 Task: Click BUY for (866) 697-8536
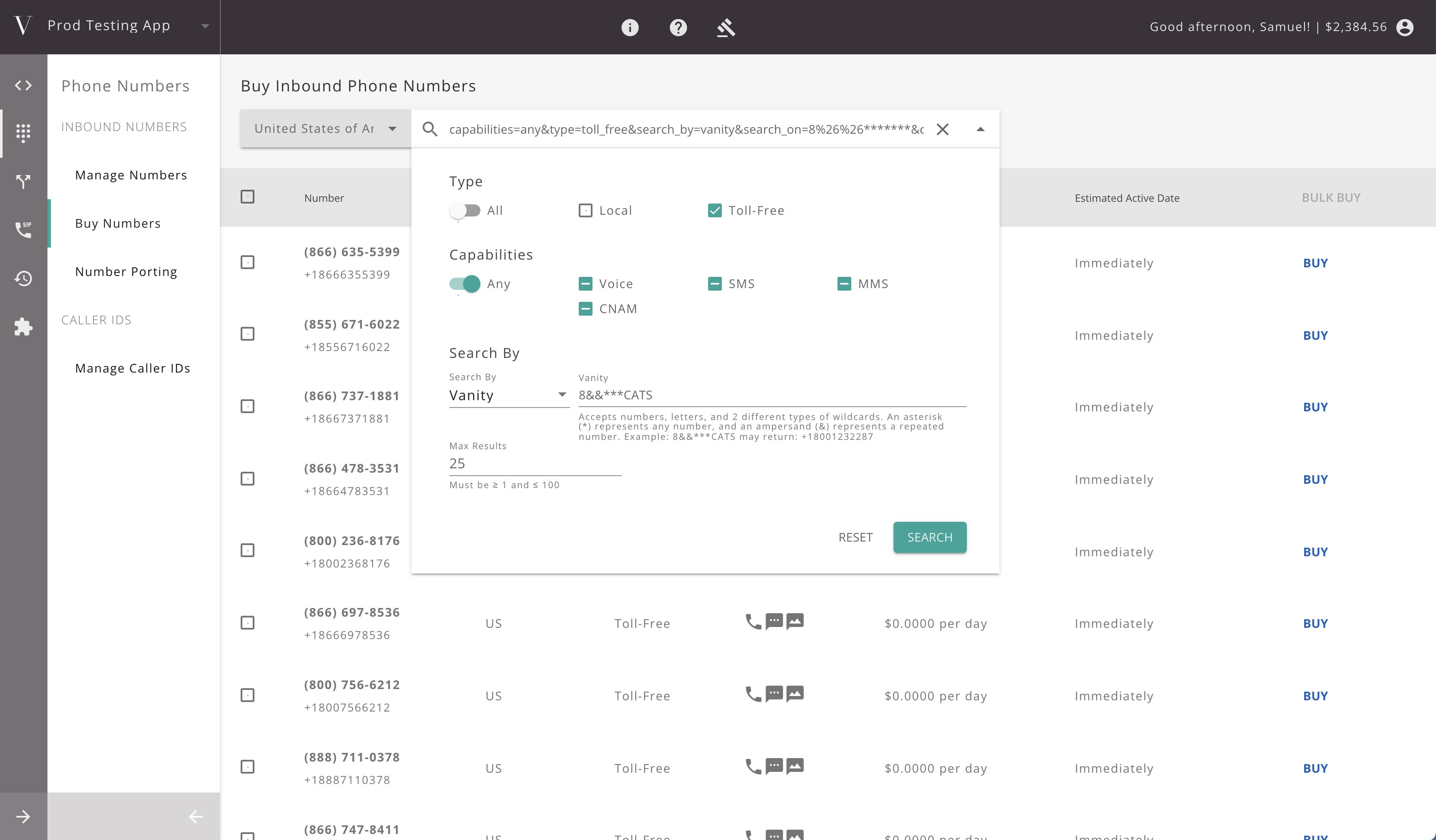[x=1315, y=623]
